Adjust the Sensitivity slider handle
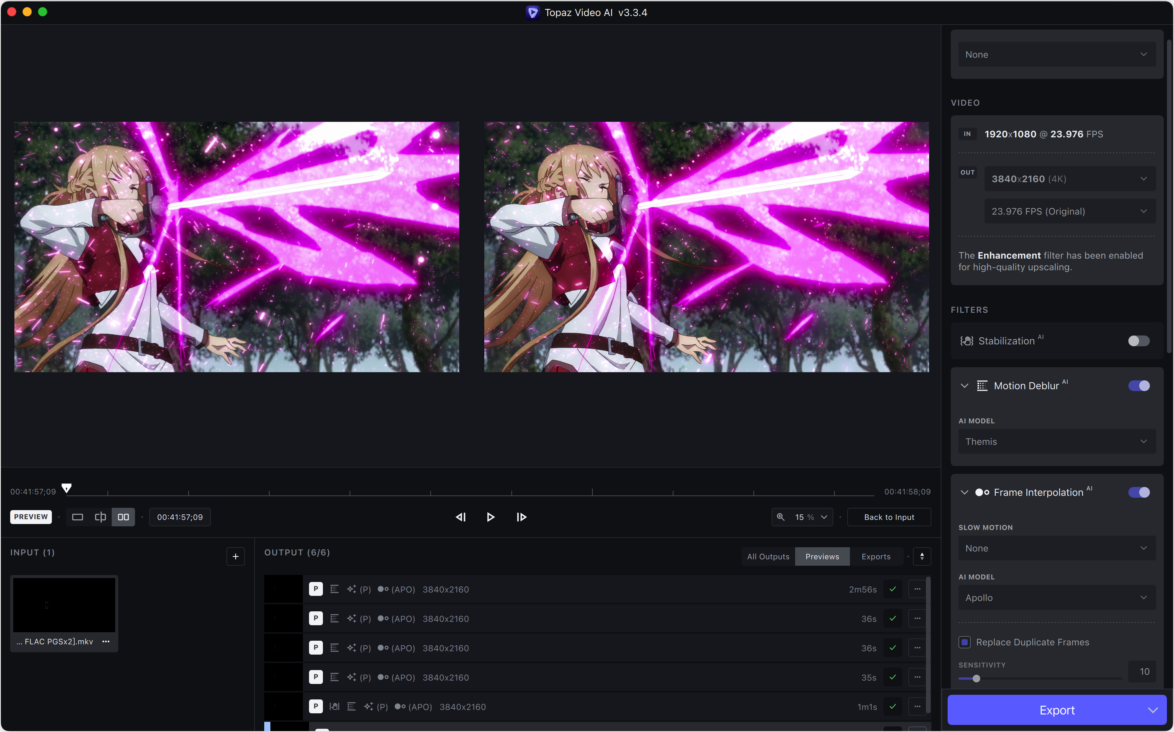The width and height of the screenshot is (1174, 732). (976, 679)
